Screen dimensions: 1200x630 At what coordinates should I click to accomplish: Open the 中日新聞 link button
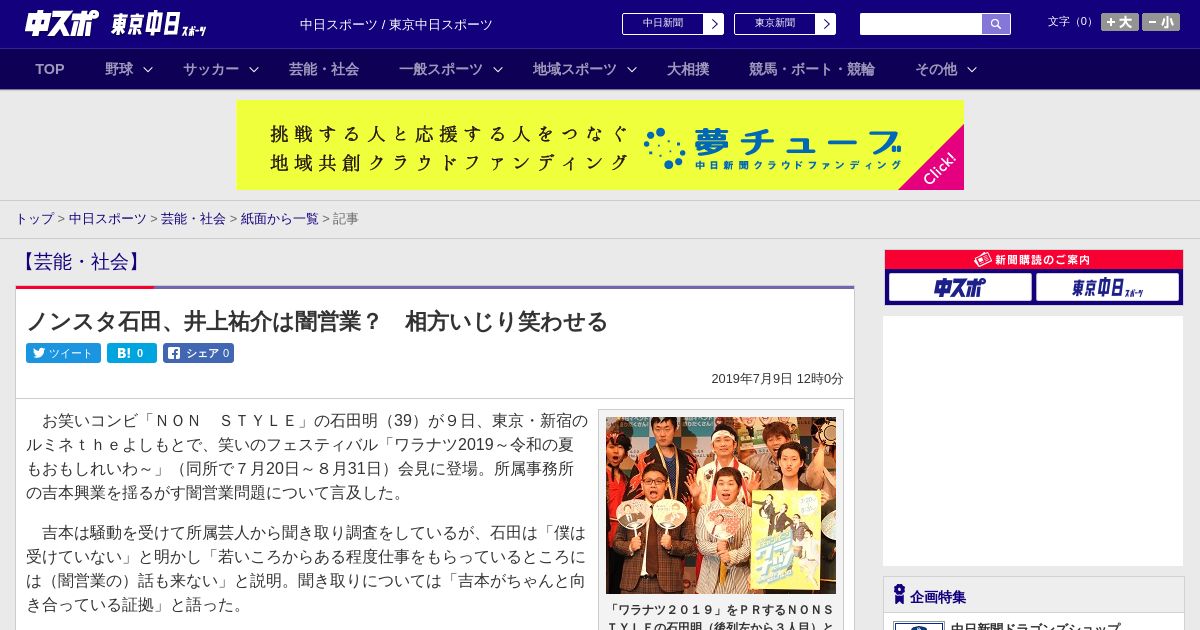point(663,23)
